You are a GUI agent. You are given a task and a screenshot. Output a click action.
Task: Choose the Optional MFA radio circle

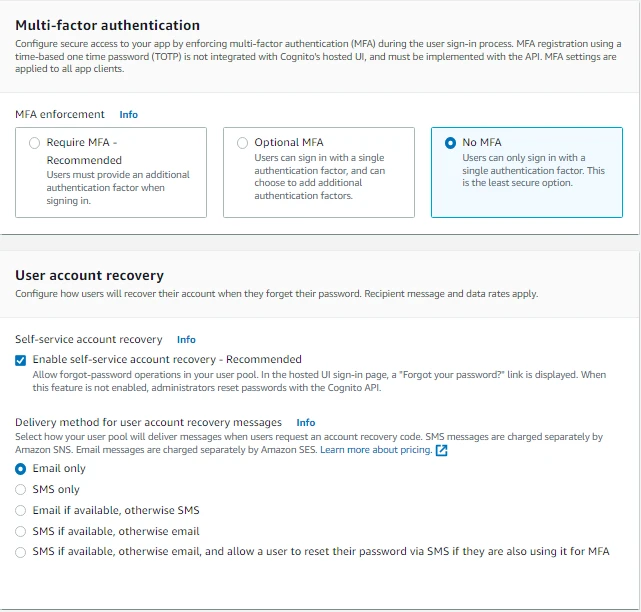(x=242, y=143)
